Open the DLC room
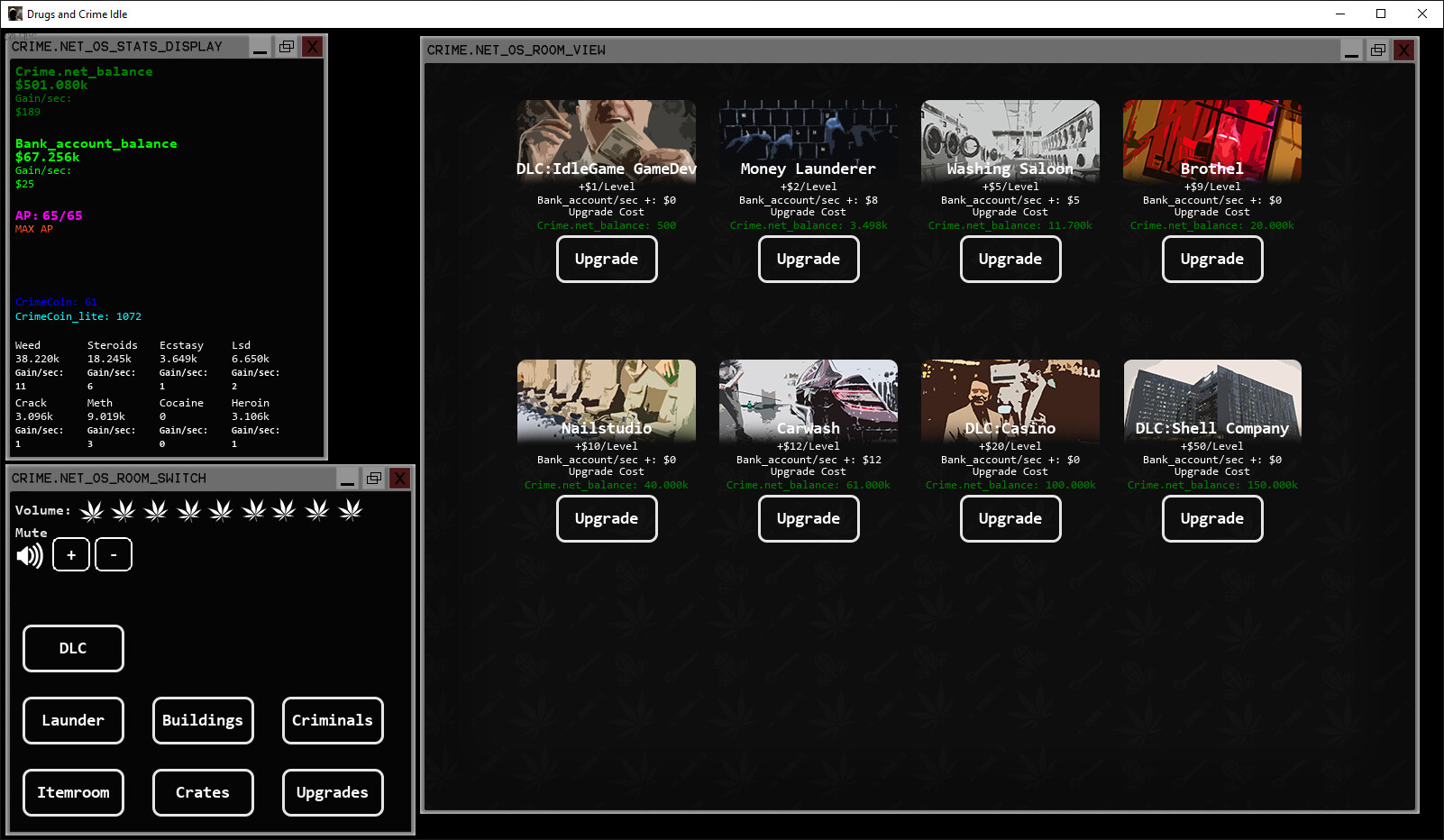This screenshot has width=1444, height=840. point(73,648)
